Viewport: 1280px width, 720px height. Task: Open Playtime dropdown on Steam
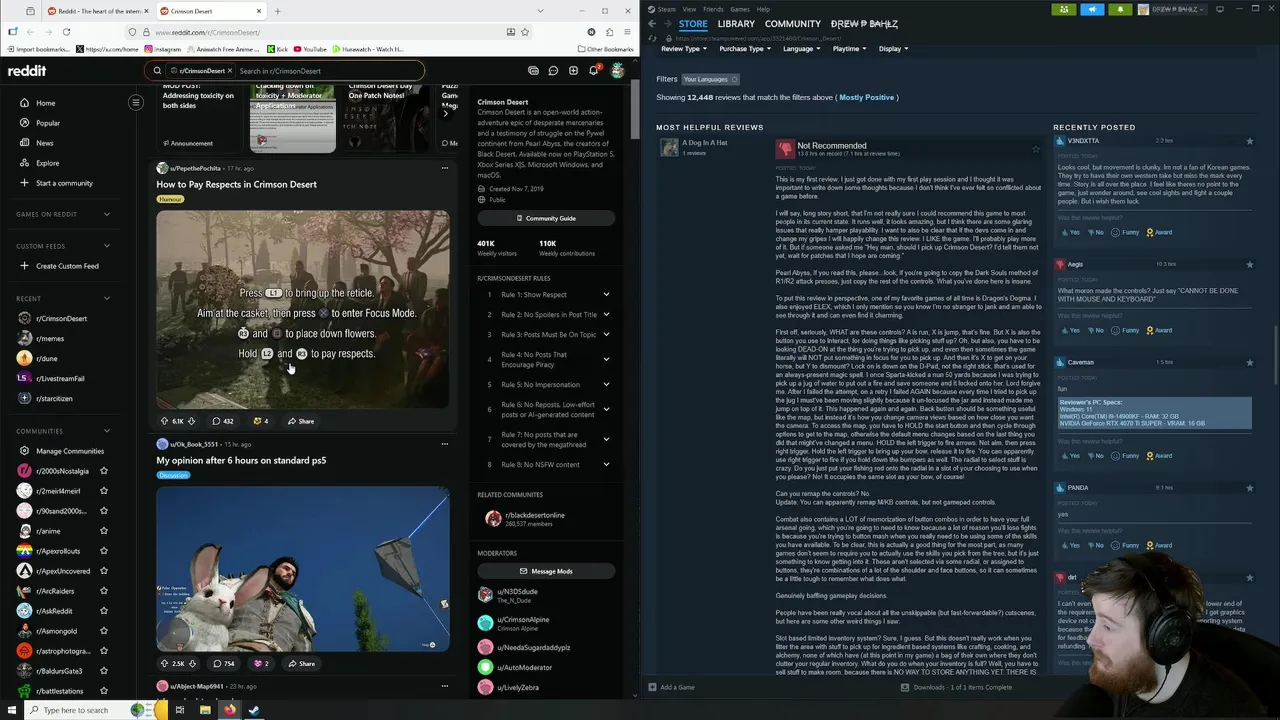click(x=850, y=48)
